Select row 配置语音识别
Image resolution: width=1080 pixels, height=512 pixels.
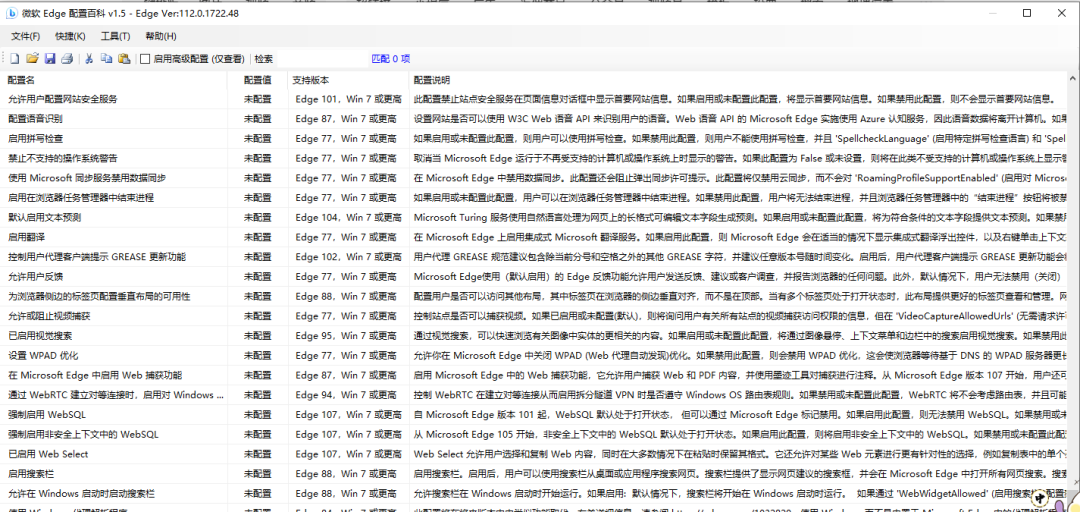pyautogui.click(x=535, y=119)
